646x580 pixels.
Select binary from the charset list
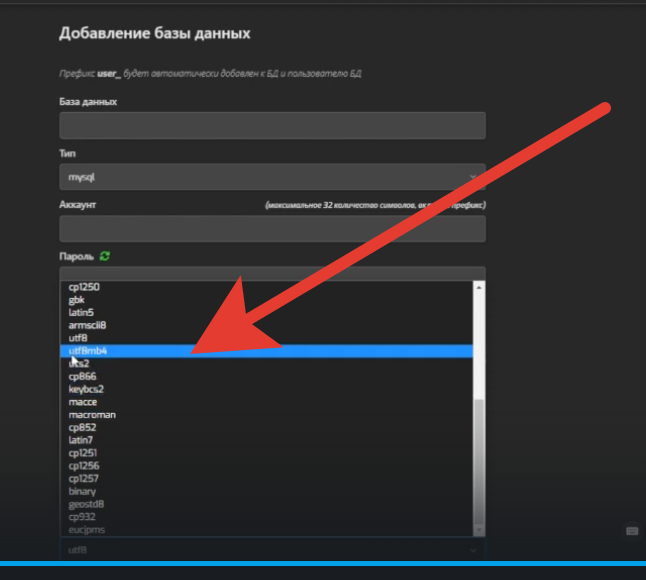click(x=82, y=491)
